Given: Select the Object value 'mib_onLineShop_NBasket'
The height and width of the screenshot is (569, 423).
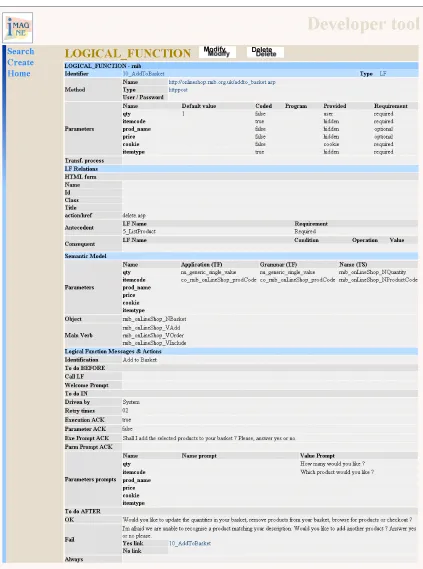Looking at the screenshot, I should [154, 319].
